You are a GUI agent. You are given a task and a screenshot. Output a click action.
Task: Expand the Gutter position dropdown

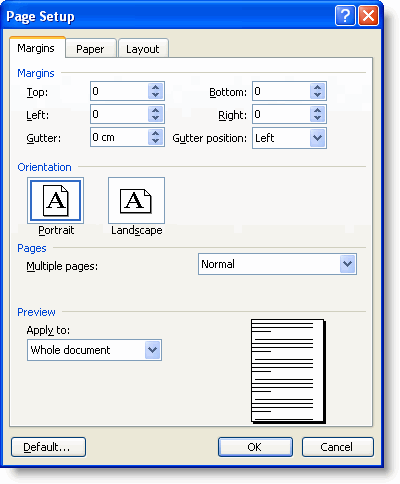[x=317, y=138]
